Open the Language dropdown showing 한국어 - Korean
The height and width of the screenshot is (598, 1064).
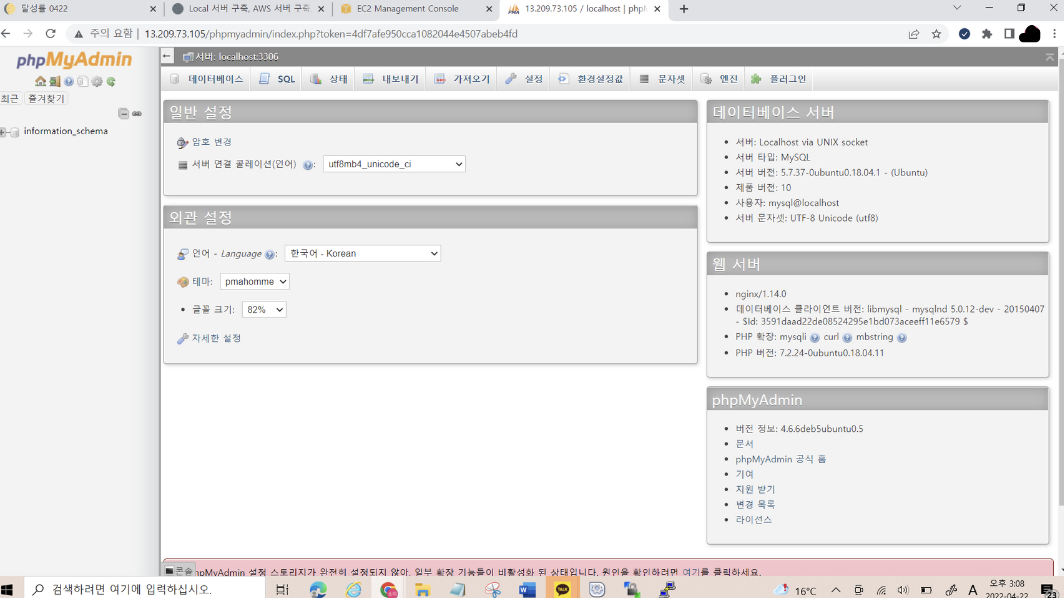tap(362, 253)
